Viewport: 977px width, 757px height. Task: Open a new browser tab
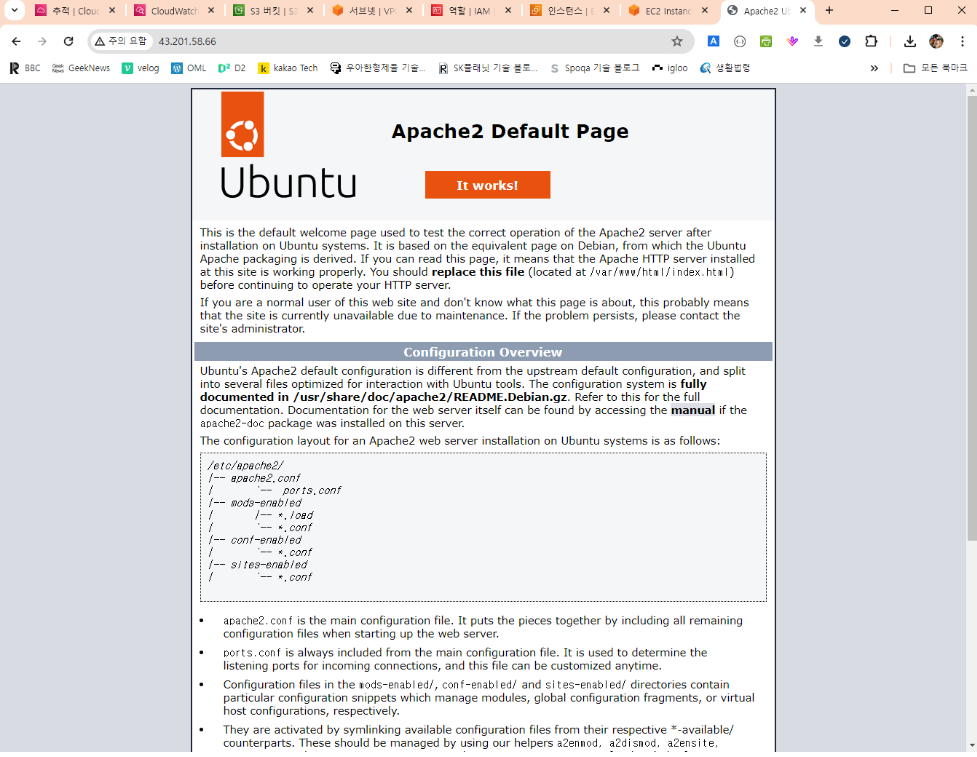829,11
